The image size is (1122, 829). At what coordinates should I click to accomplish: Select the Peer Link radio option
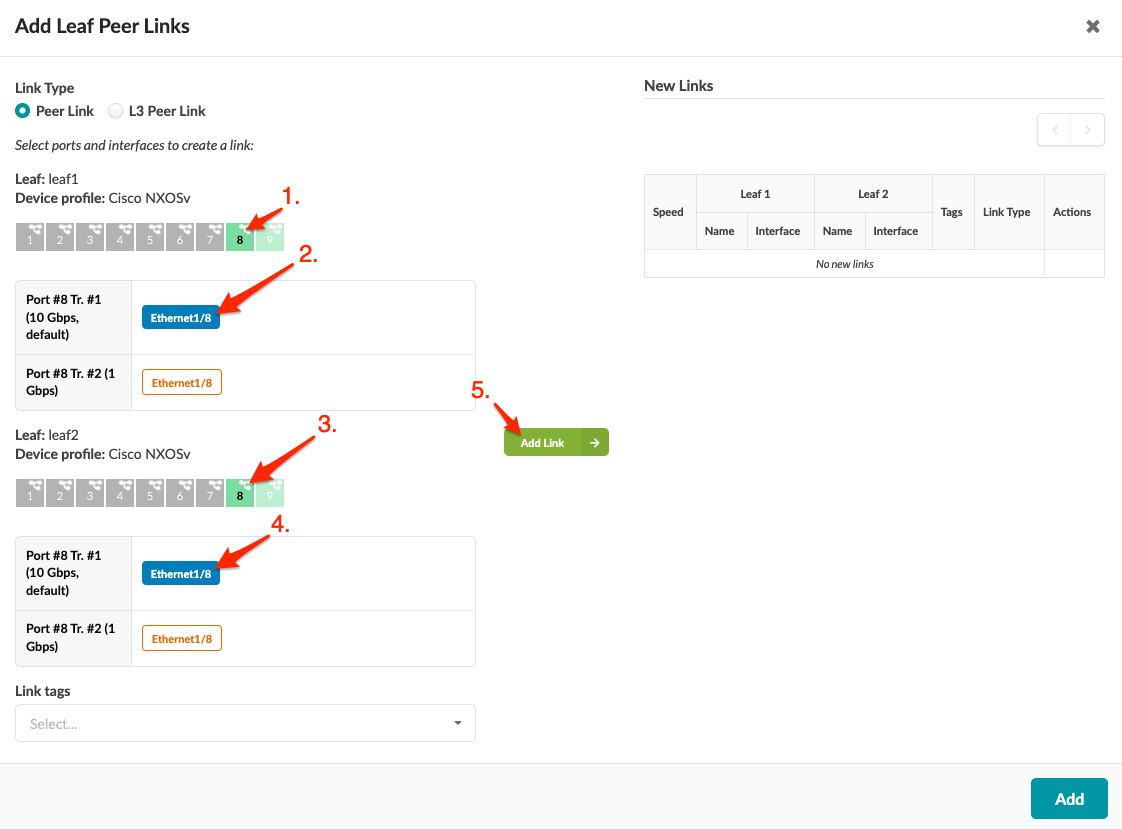[23, 111]
